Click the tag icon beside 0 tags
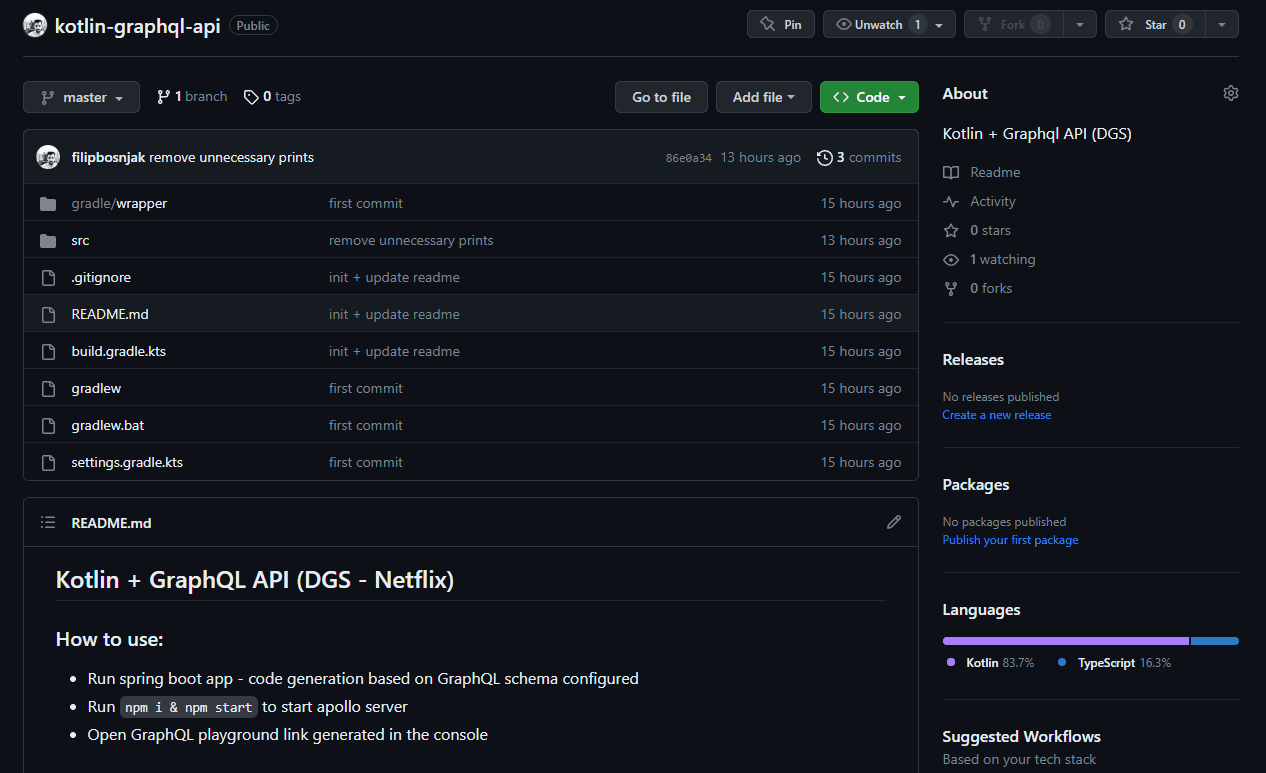The image size is (1266, 773). pos(251,97)
